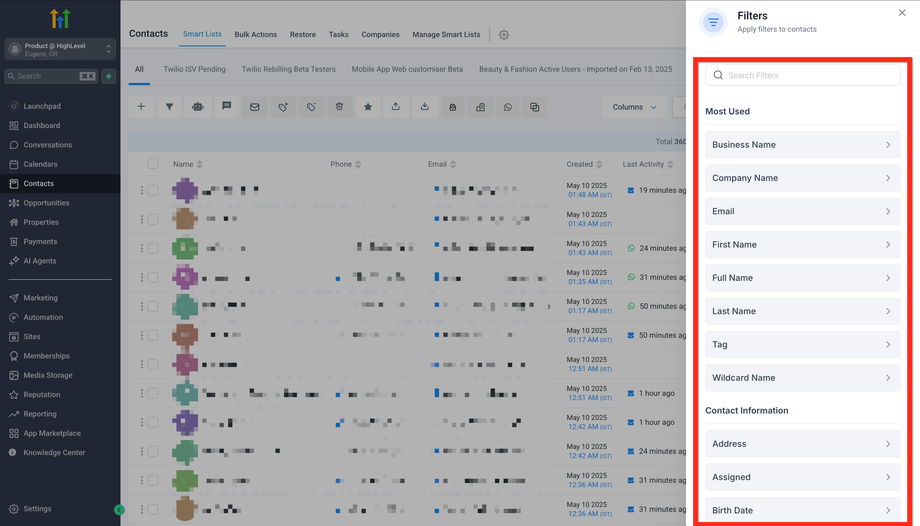Open Automation in the sidebar
920x526 pixels.
[43, 317]
